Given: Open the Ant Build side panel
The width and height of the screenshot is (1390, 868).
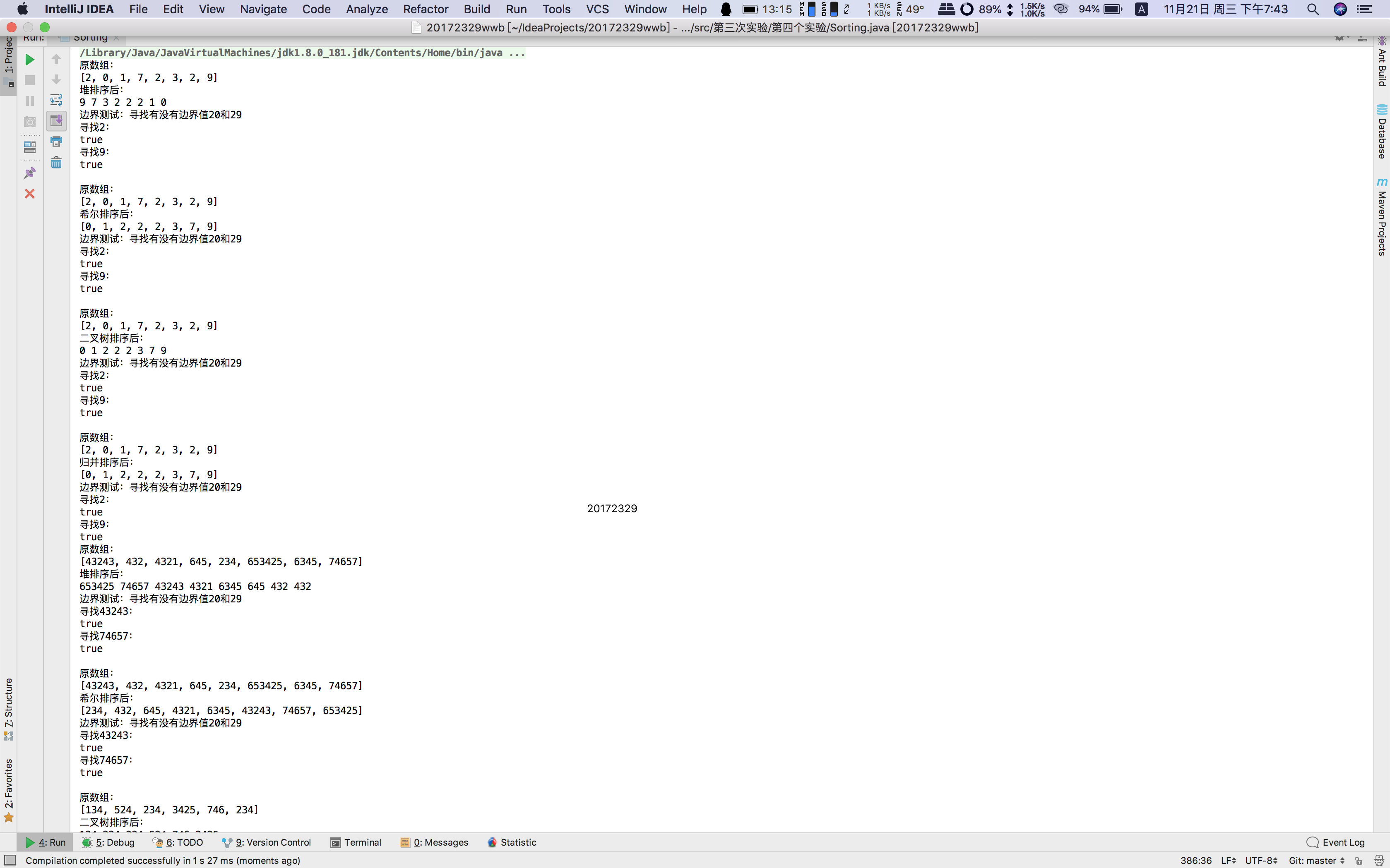Looking at the screenshot, I should tap(1382, 62).
